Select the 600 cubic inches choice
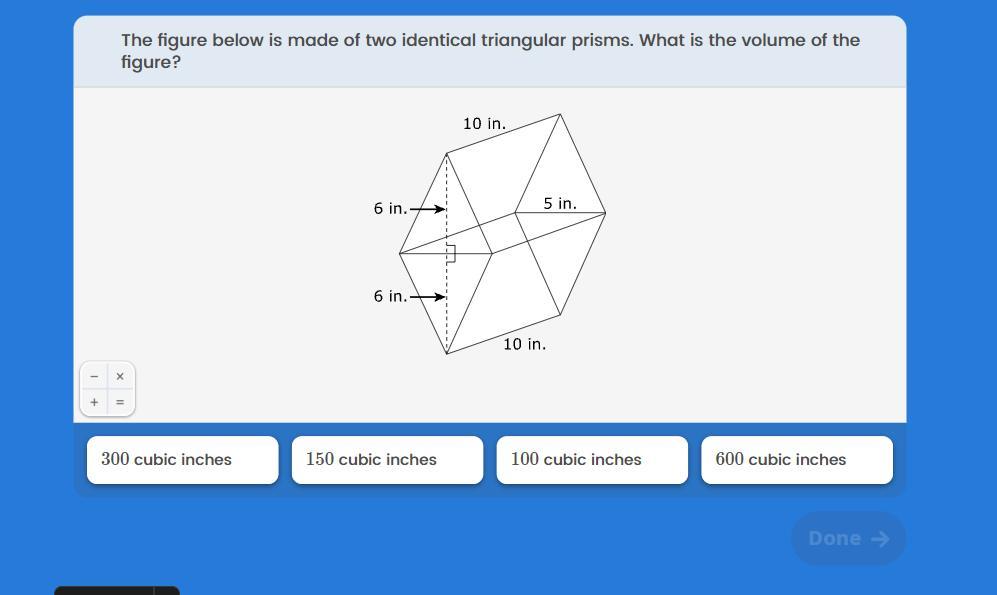 pos(796,460)
